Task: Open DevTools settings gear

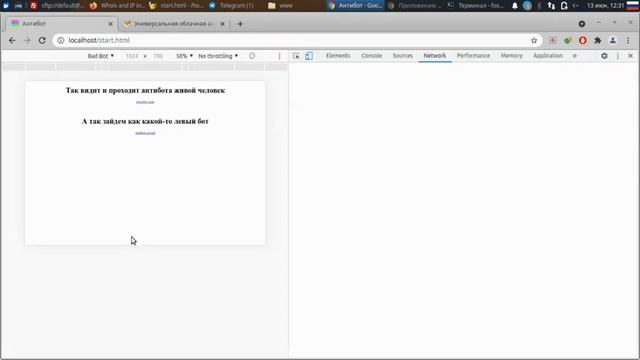Action: coord(604,56)
